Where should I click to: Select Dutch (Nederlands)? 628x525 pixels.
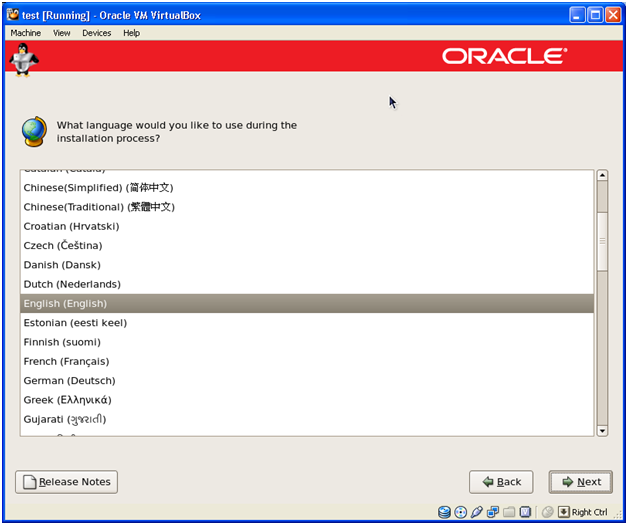click(307, 284)
